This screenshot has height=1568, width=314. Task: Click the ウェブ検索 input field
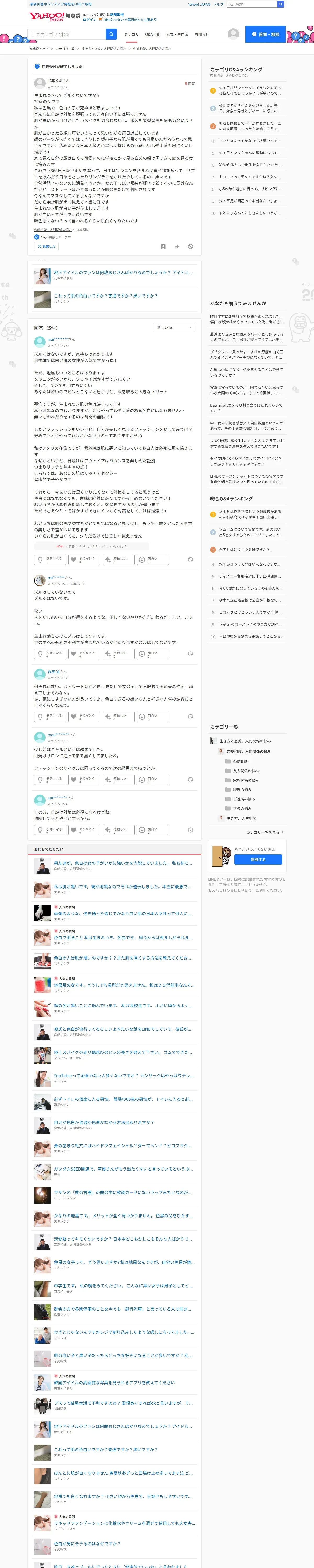pyautogui.click(x=251, y=4)
